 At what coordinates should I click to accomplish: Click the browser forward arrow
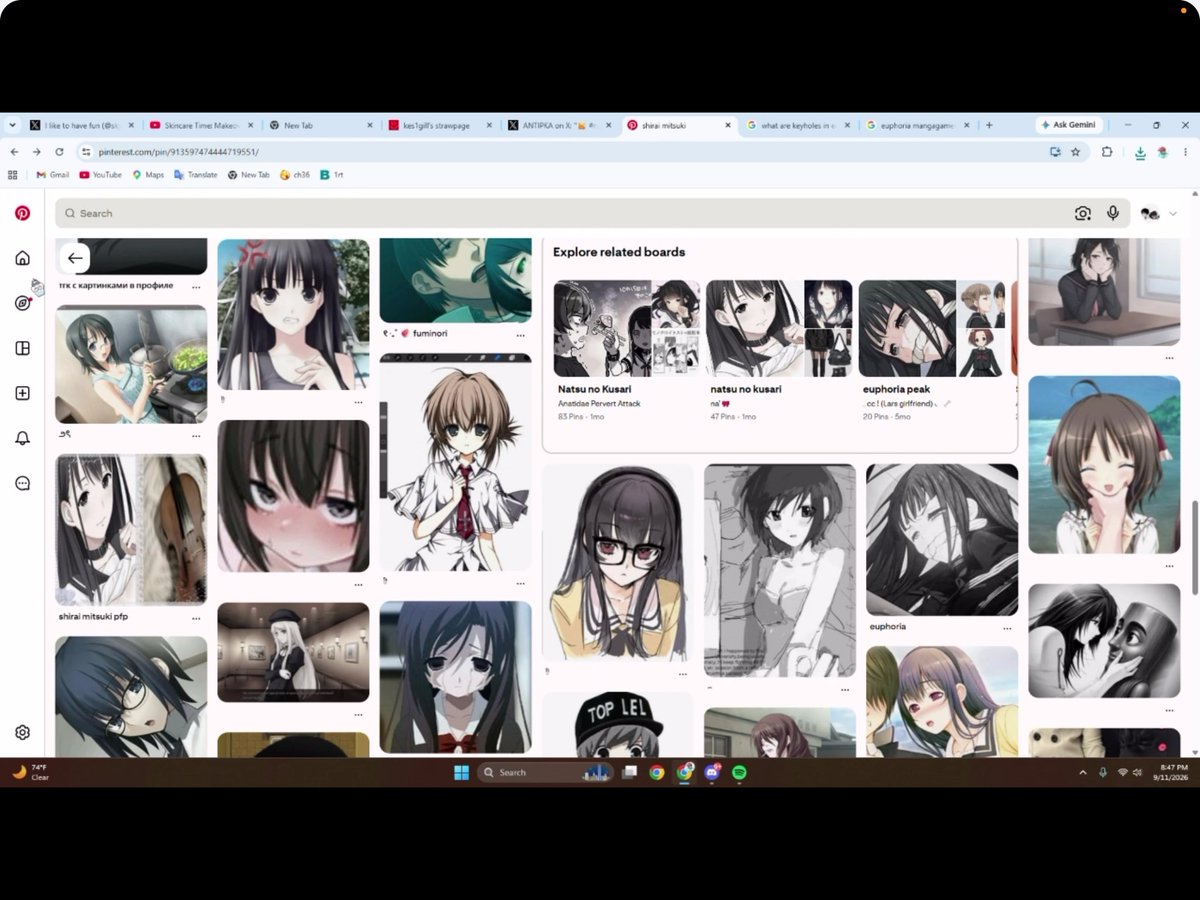[37, 152]
